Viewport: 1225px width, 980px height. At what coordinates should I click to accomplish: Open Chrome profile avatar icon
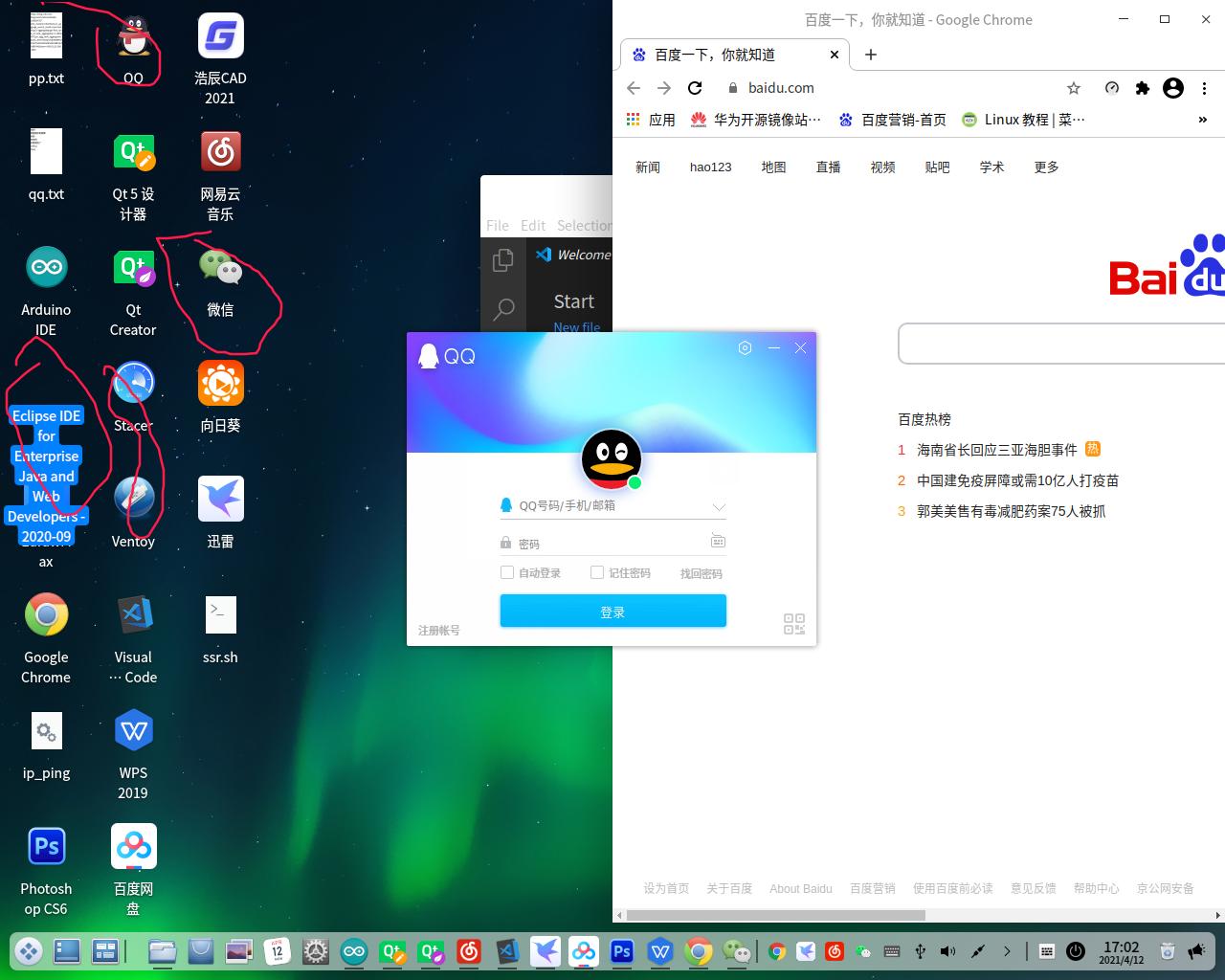click(x=1173, y=88)
